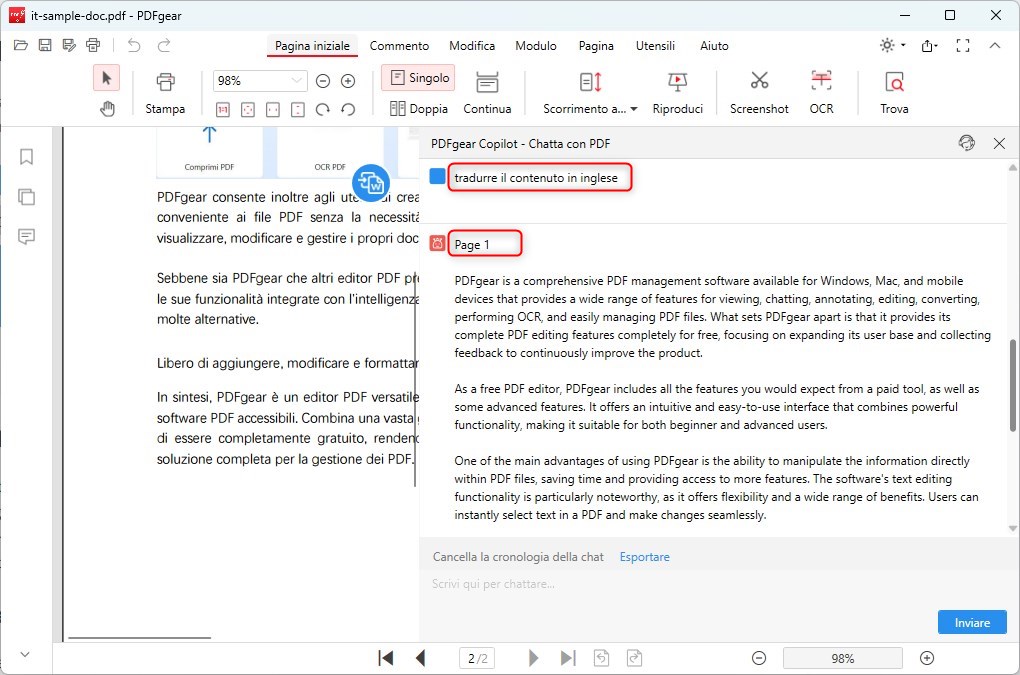1020x675 pixels.
Task: Set actual size 1:1 view
Action: 222,109
